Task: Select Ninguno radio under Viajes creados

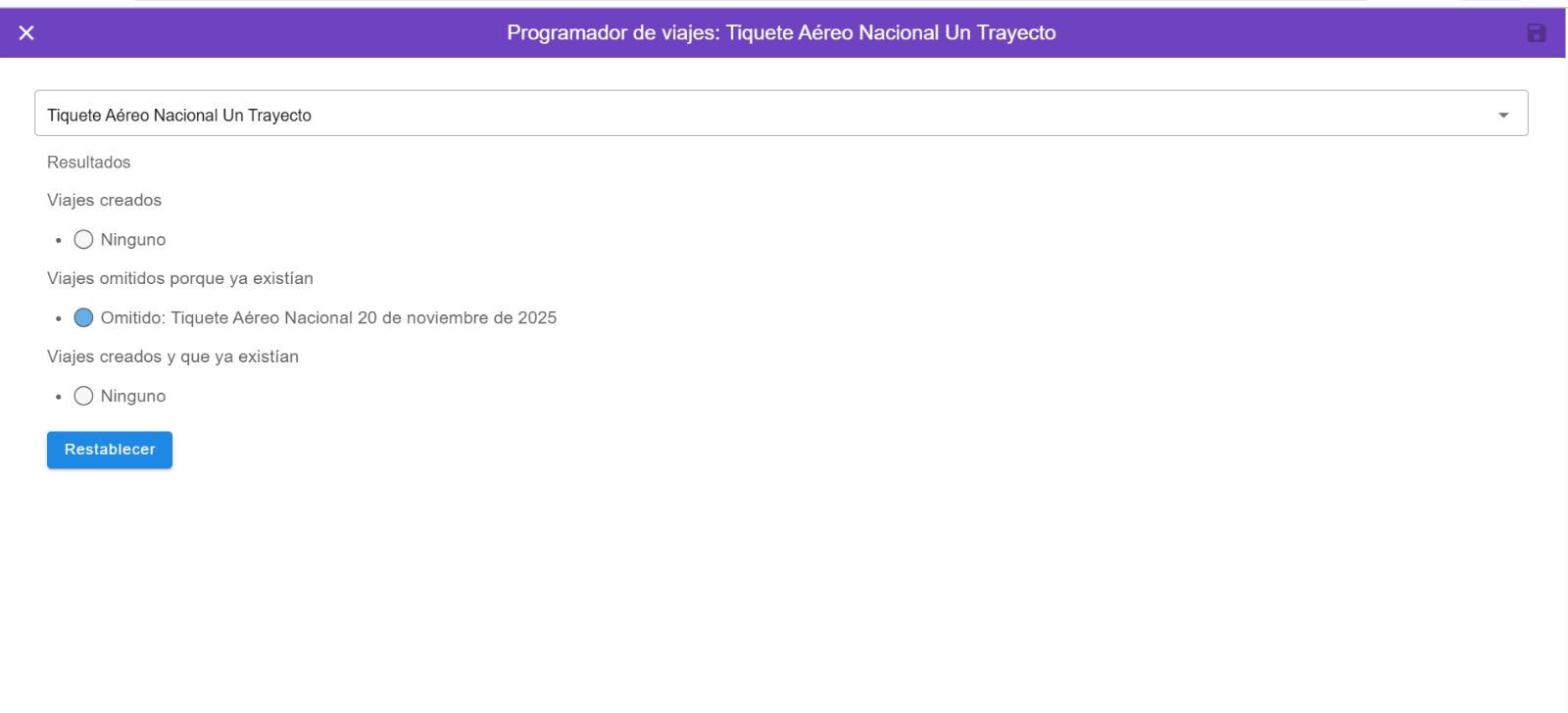Action: pyautogui.click(x=83, y=240)
